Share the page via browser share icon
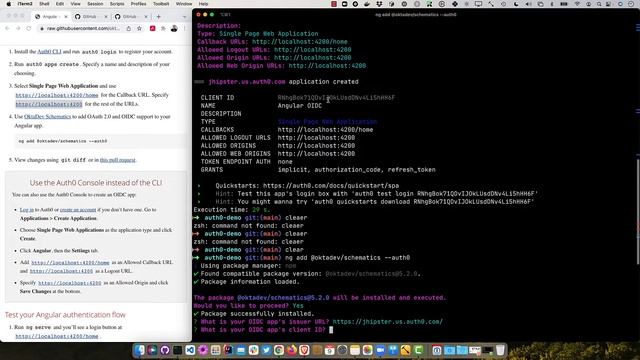The width and height of the screenshot is (640, 360). (x=129, y=28)
